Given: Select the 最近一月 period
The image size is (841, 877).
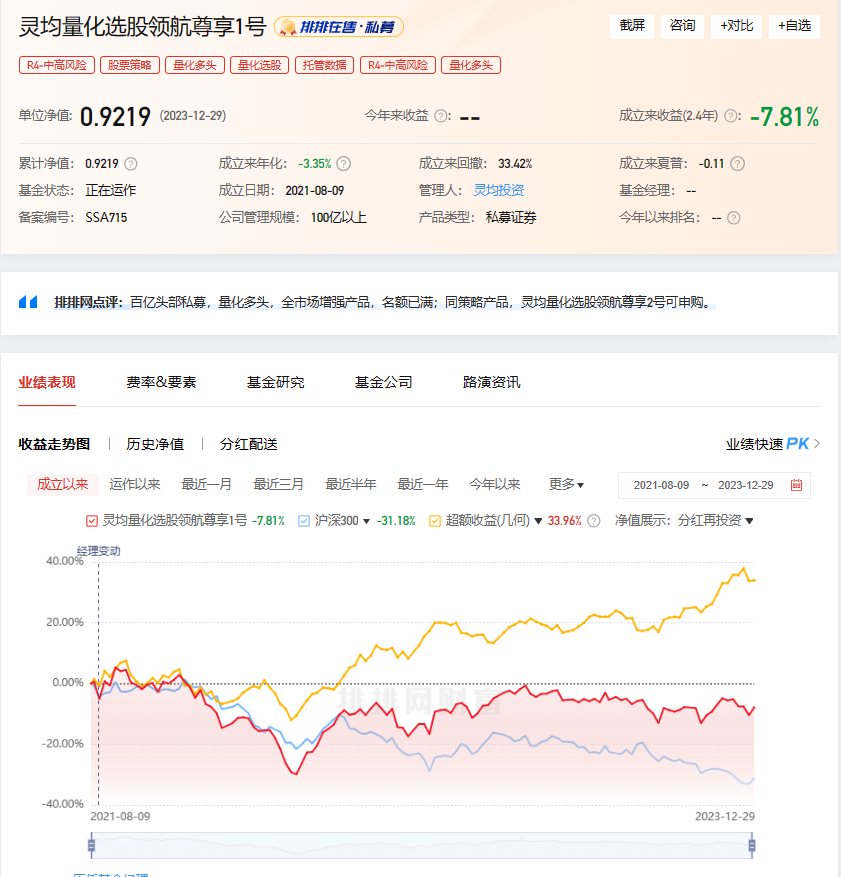Looking at the screenshot, I should pyautogui.click(x=207, y=484).
